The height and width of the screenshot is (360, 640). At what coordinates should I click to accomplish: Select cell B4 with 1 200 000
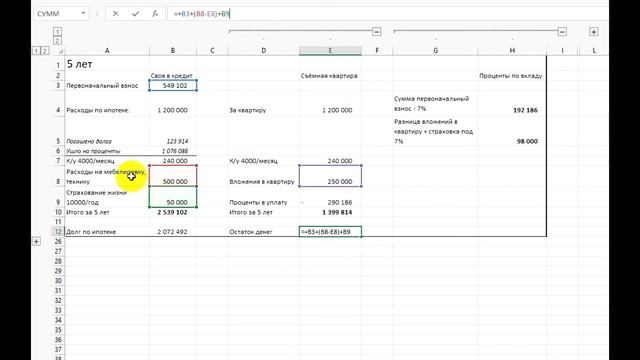[x=173, y=103]
